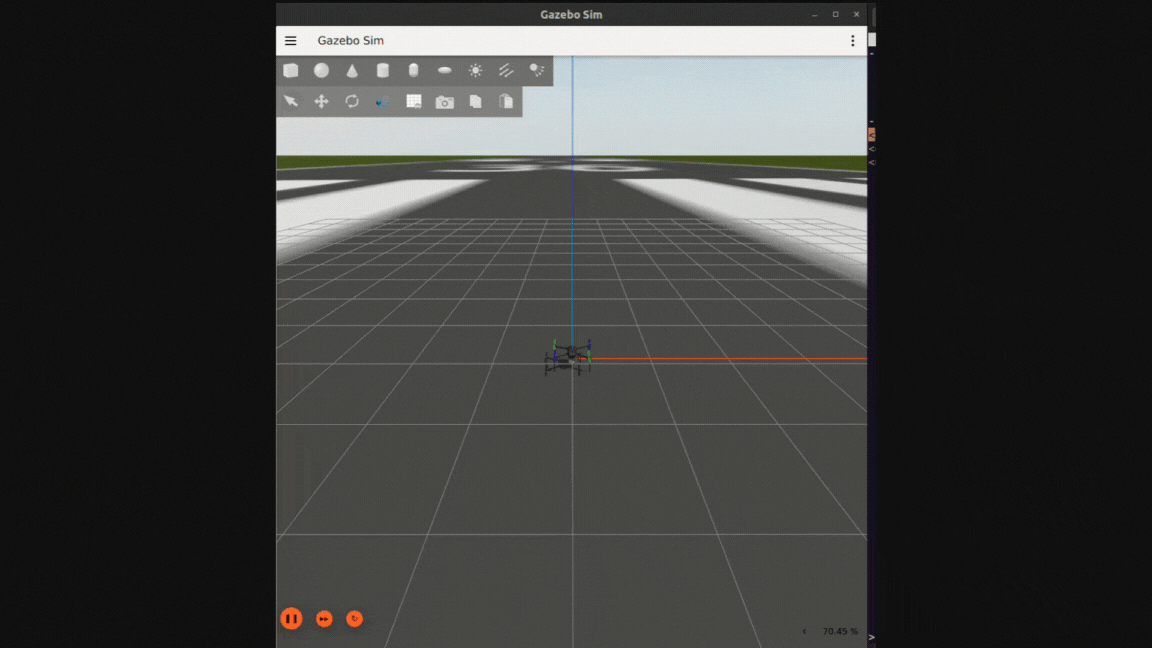
Task: Insert a box shape
Action: click(291, 71)
